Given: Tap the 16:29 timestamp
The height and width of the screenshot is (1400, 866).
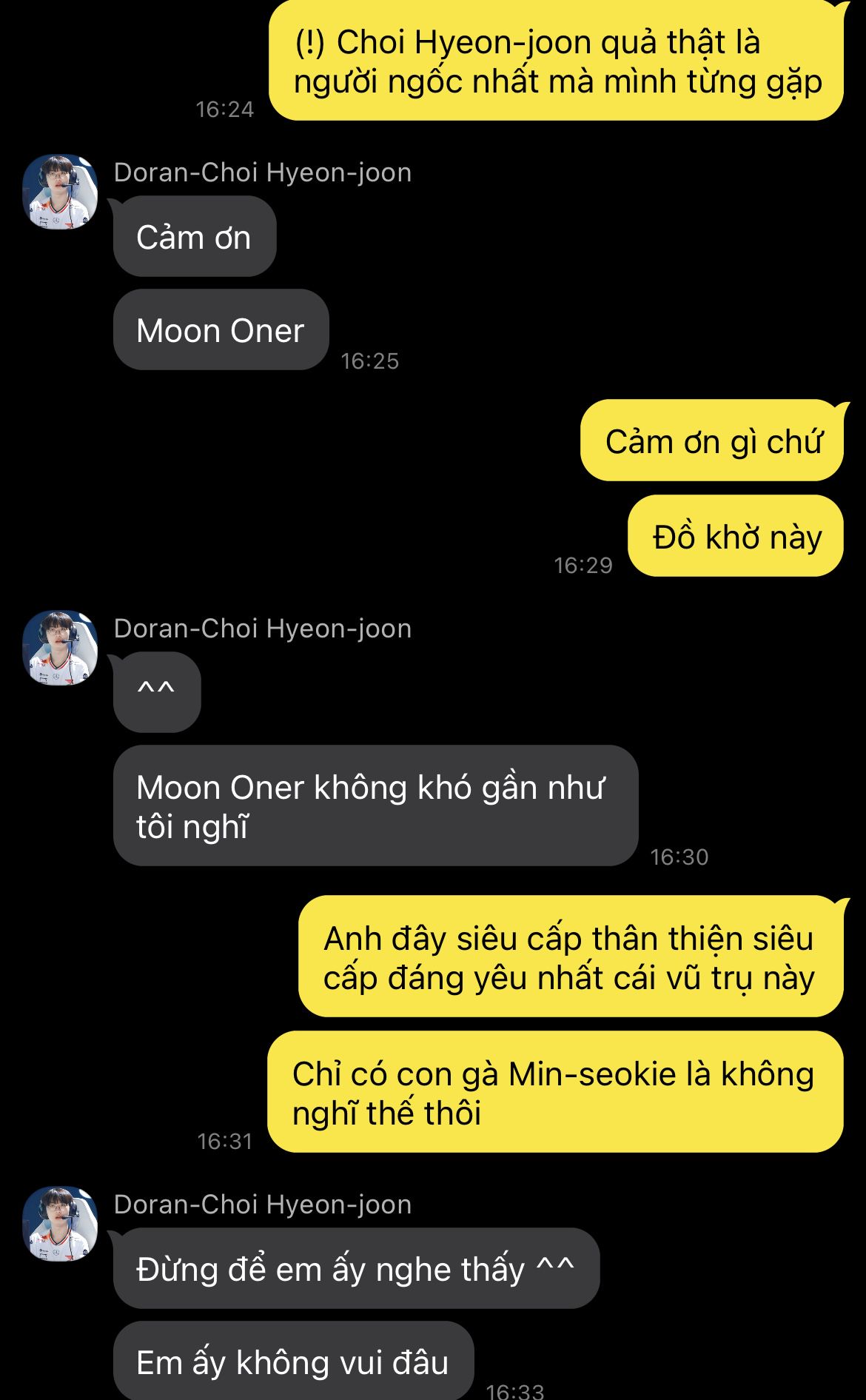Looking at the screenshot, I should (583, 566).
